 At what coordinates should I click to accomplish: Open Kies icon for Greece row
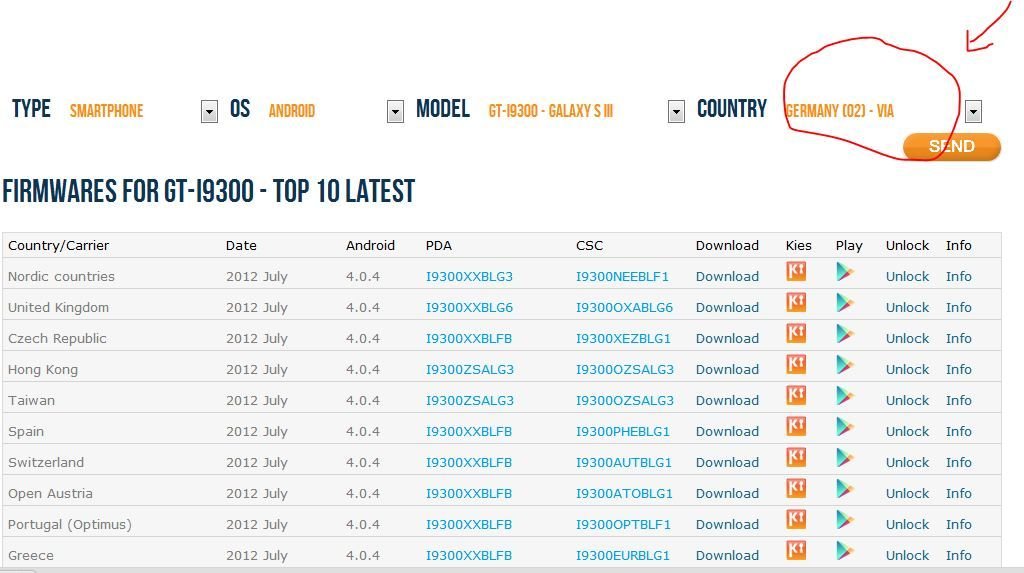[795, 550]
